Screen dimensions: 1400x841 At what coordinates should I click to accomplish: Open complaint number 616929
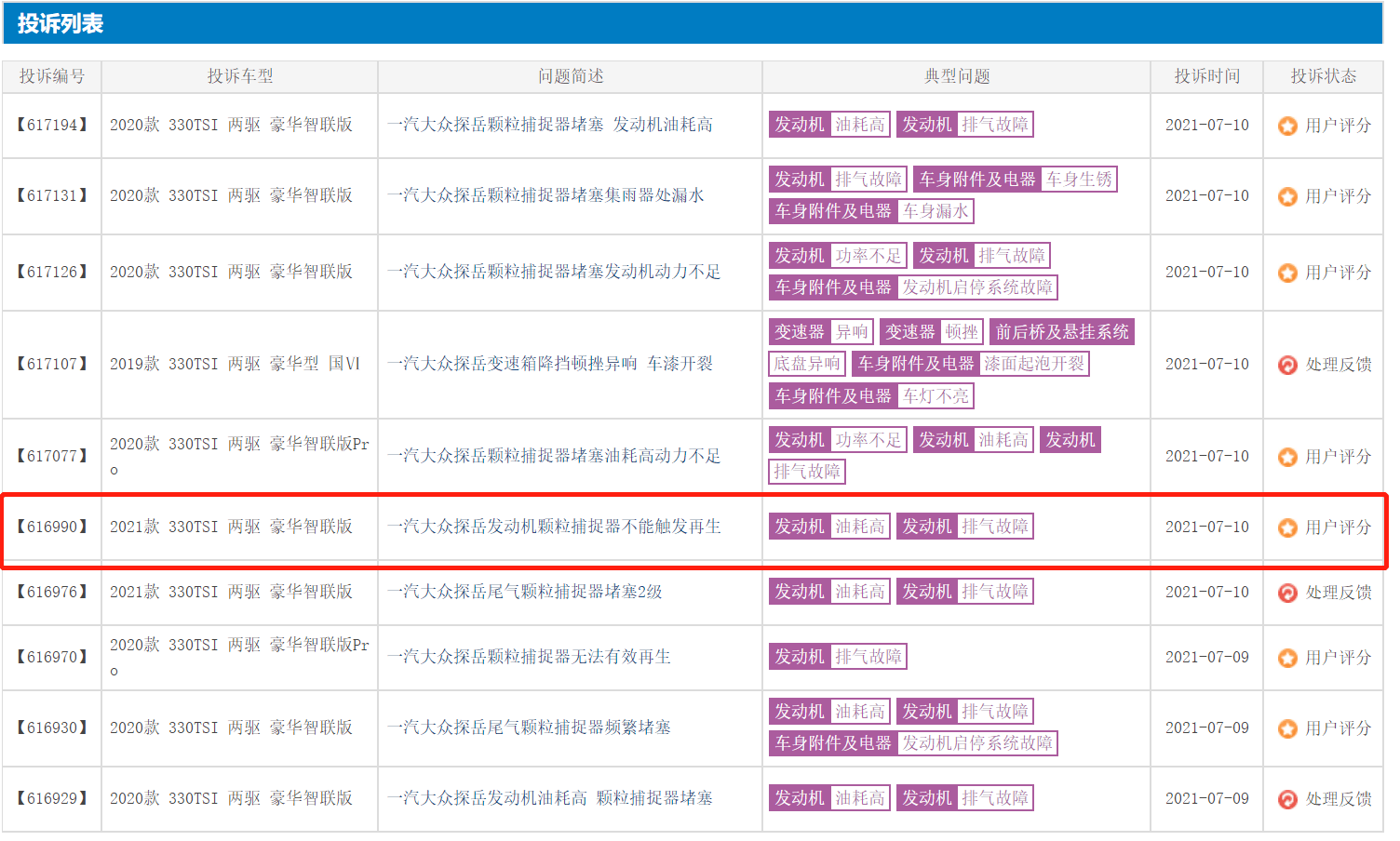52,798
